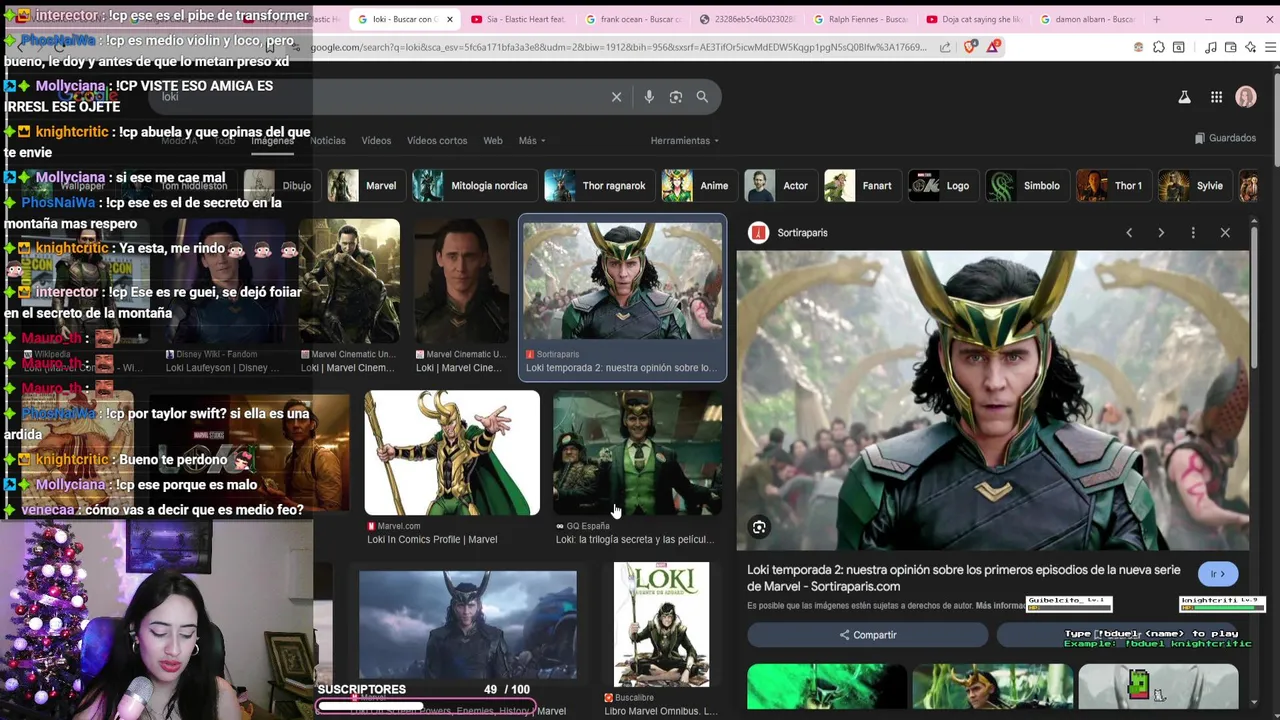Screen dimensions: 1280x720
Task: Click the browser address bar URL
Action: 620,47
